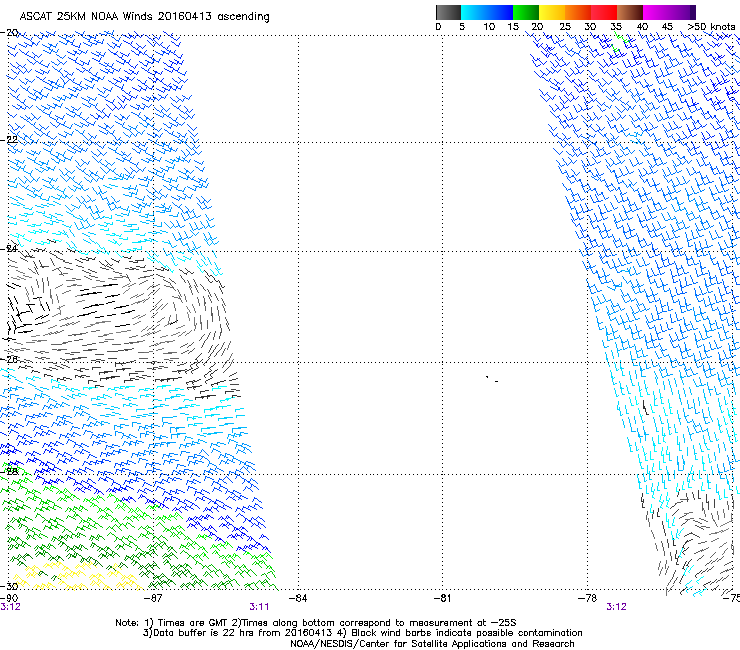Pick the yellow 20-25 knots color bar segment

coord(552,12)
